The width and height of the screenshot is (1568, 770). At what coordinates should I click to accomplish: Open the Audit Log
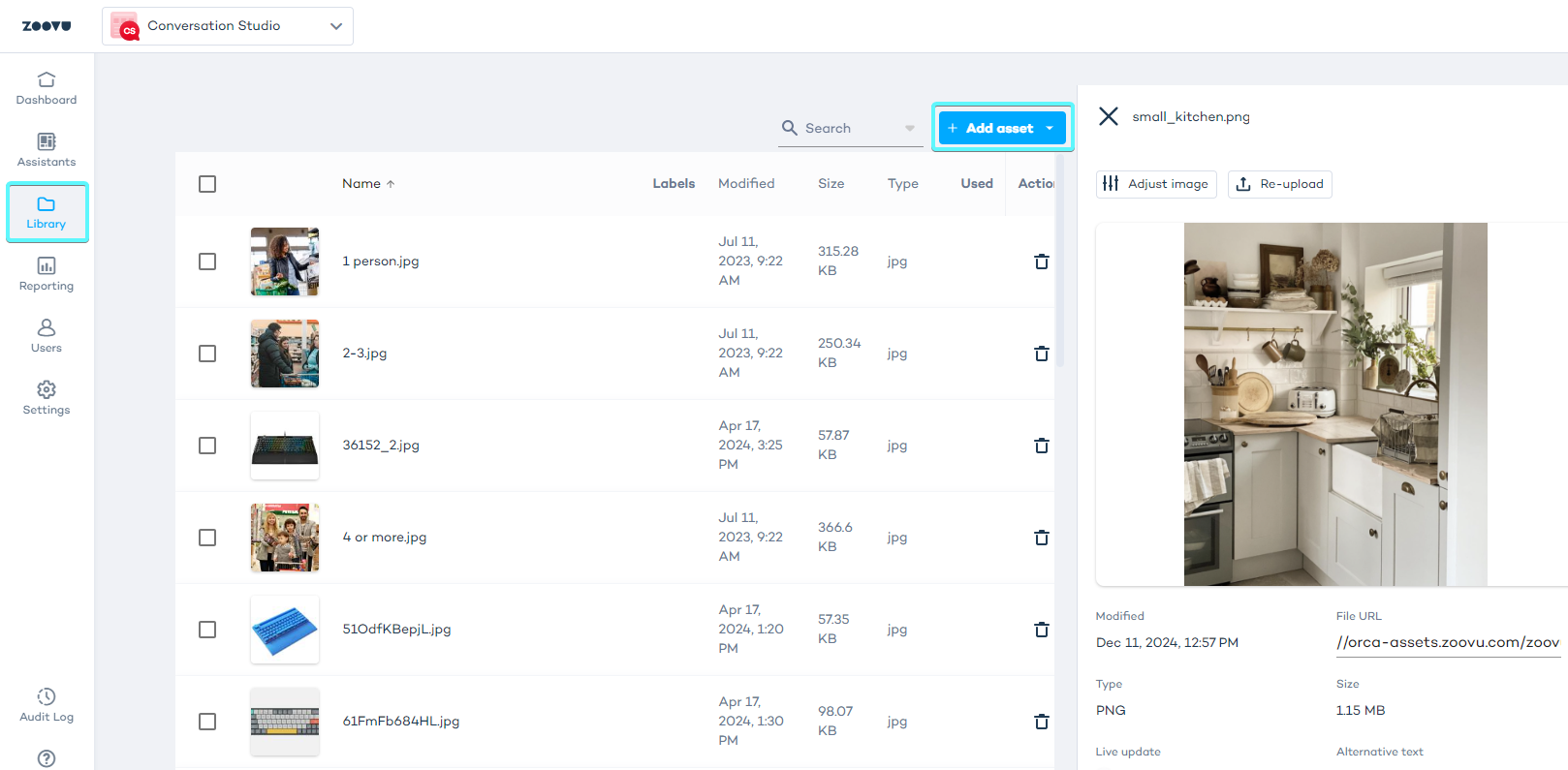coord(47,705)
